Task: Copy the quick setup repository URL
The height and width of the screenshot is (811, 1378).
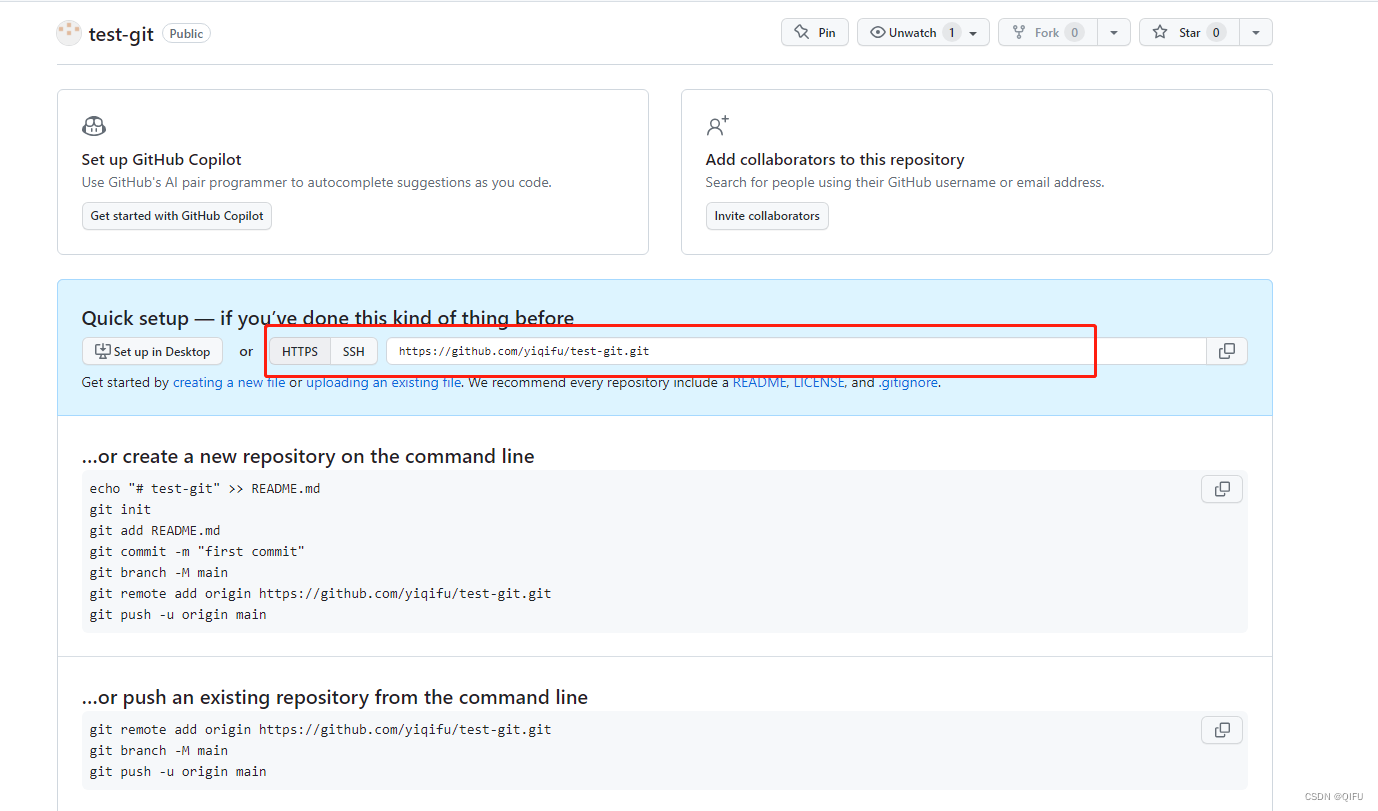Action: 1227,351
